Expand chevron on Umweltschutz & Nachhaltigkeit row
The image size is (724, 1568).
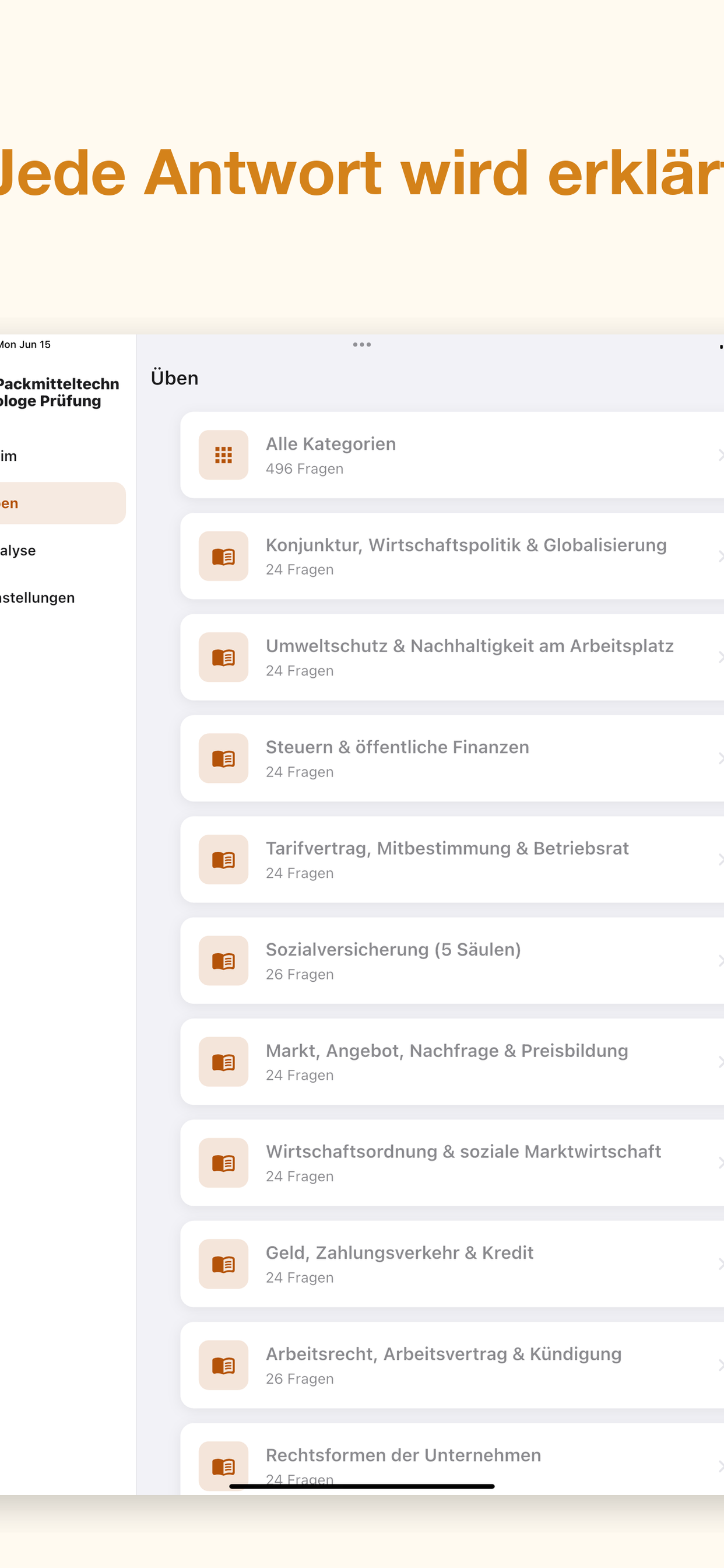coord(721,657)
